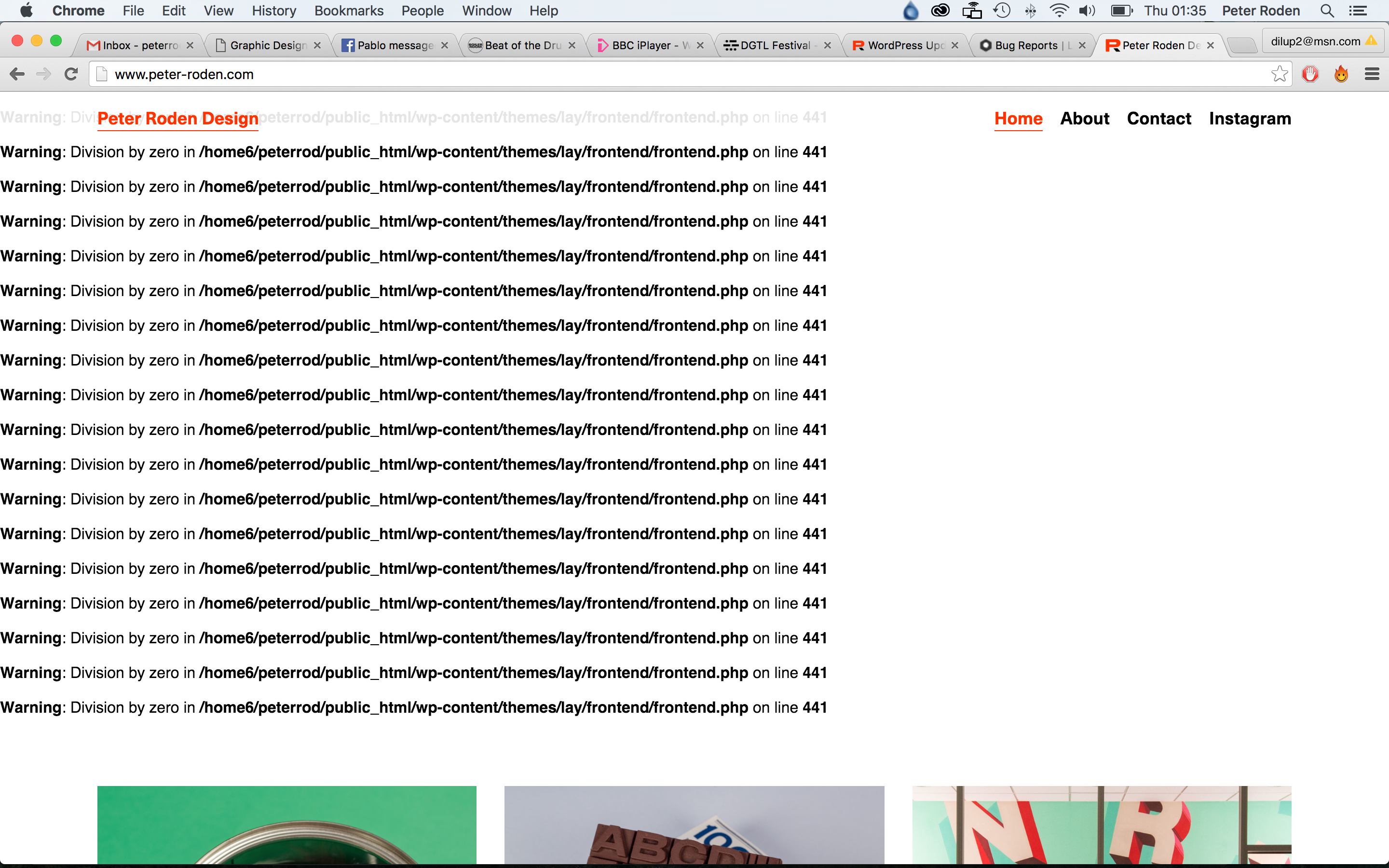Viewport: 1389px width, 868px height.
Task: Open Spotlight search from the menu bar
Action: click(1327, 10)
